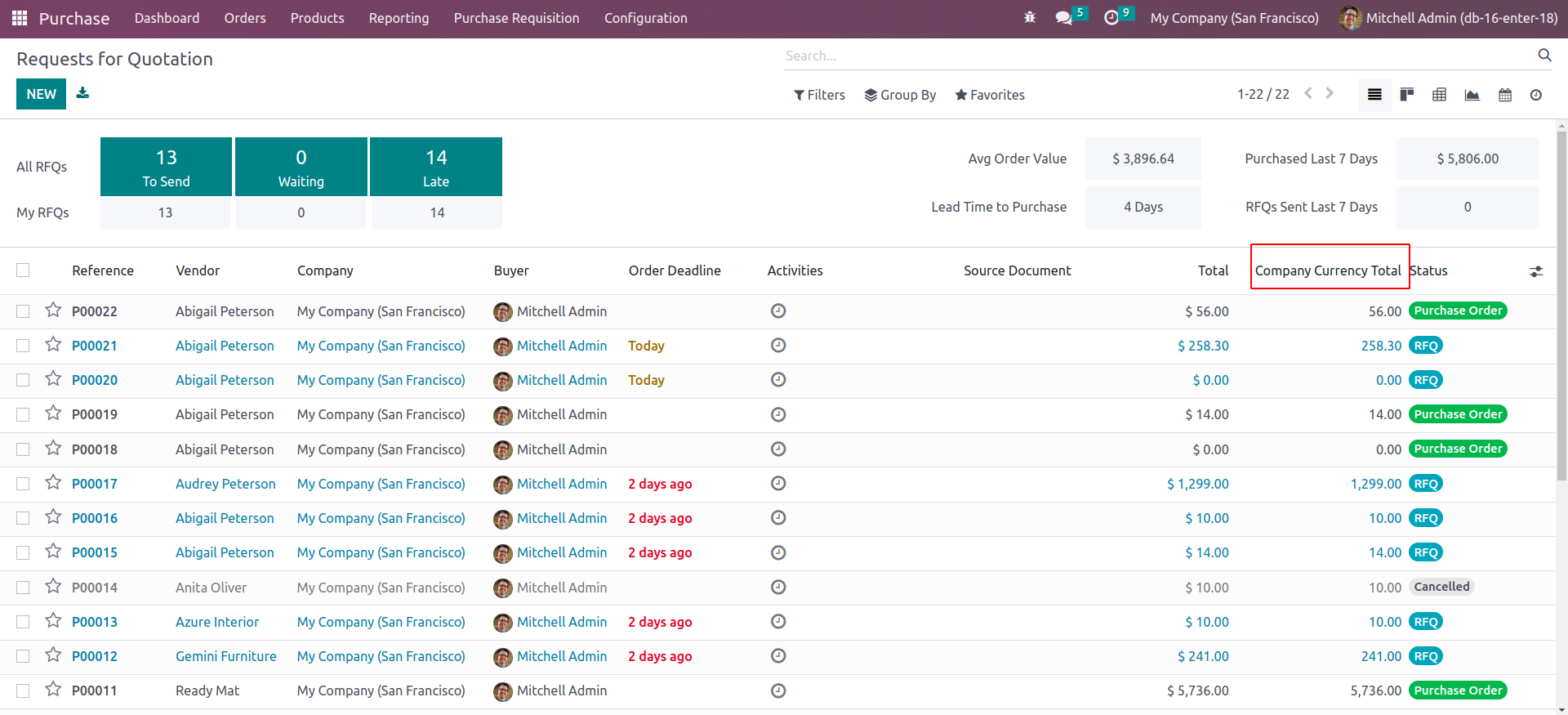
Task: Switch to pivot table view
Action: coord(1440,95)
